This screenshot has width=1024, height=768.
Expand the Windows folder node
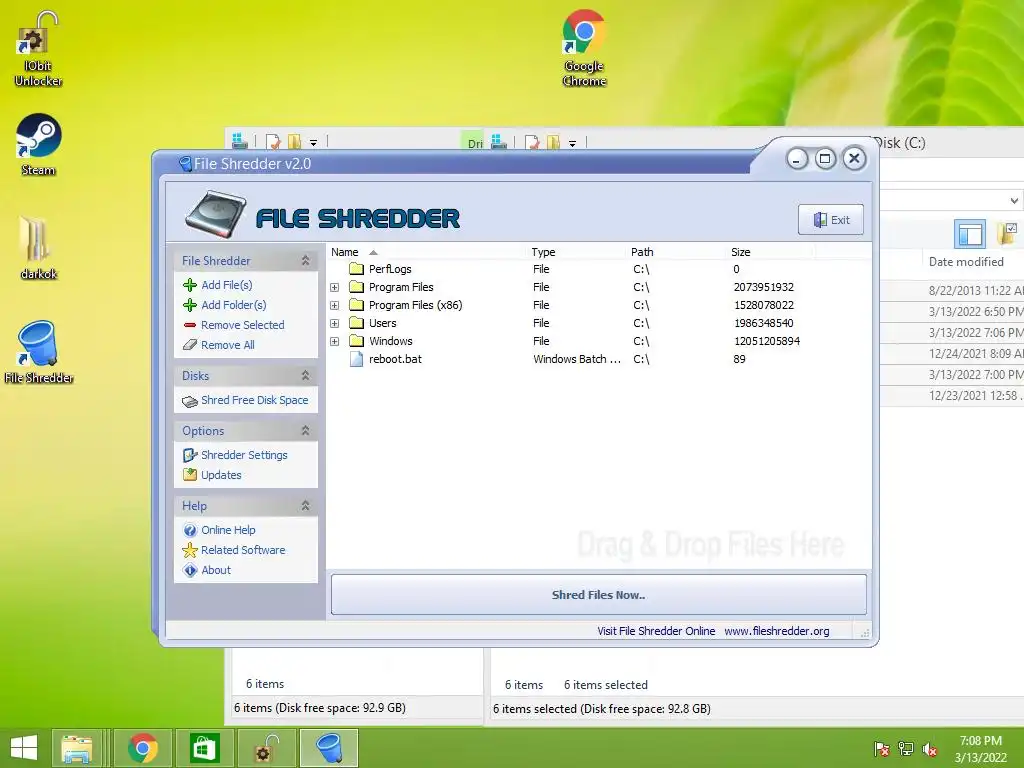coord(334,342)
